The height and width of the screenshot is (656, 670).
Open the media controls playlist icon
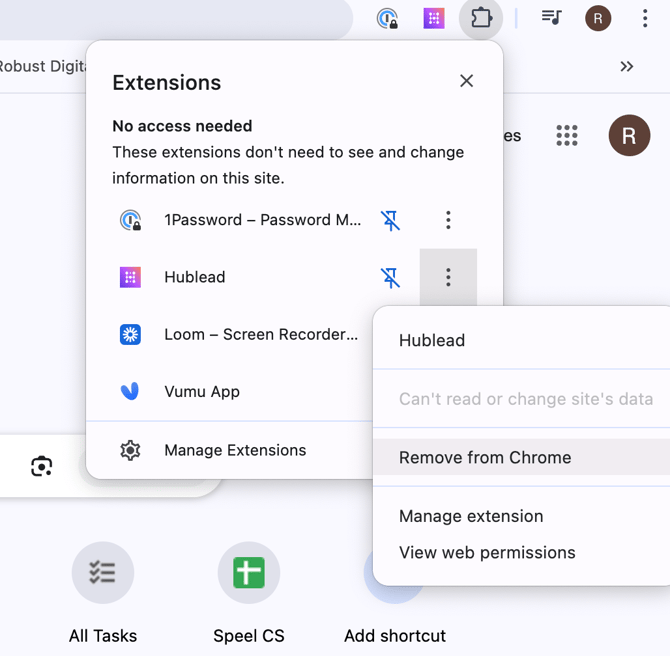(x=551, y=18)
